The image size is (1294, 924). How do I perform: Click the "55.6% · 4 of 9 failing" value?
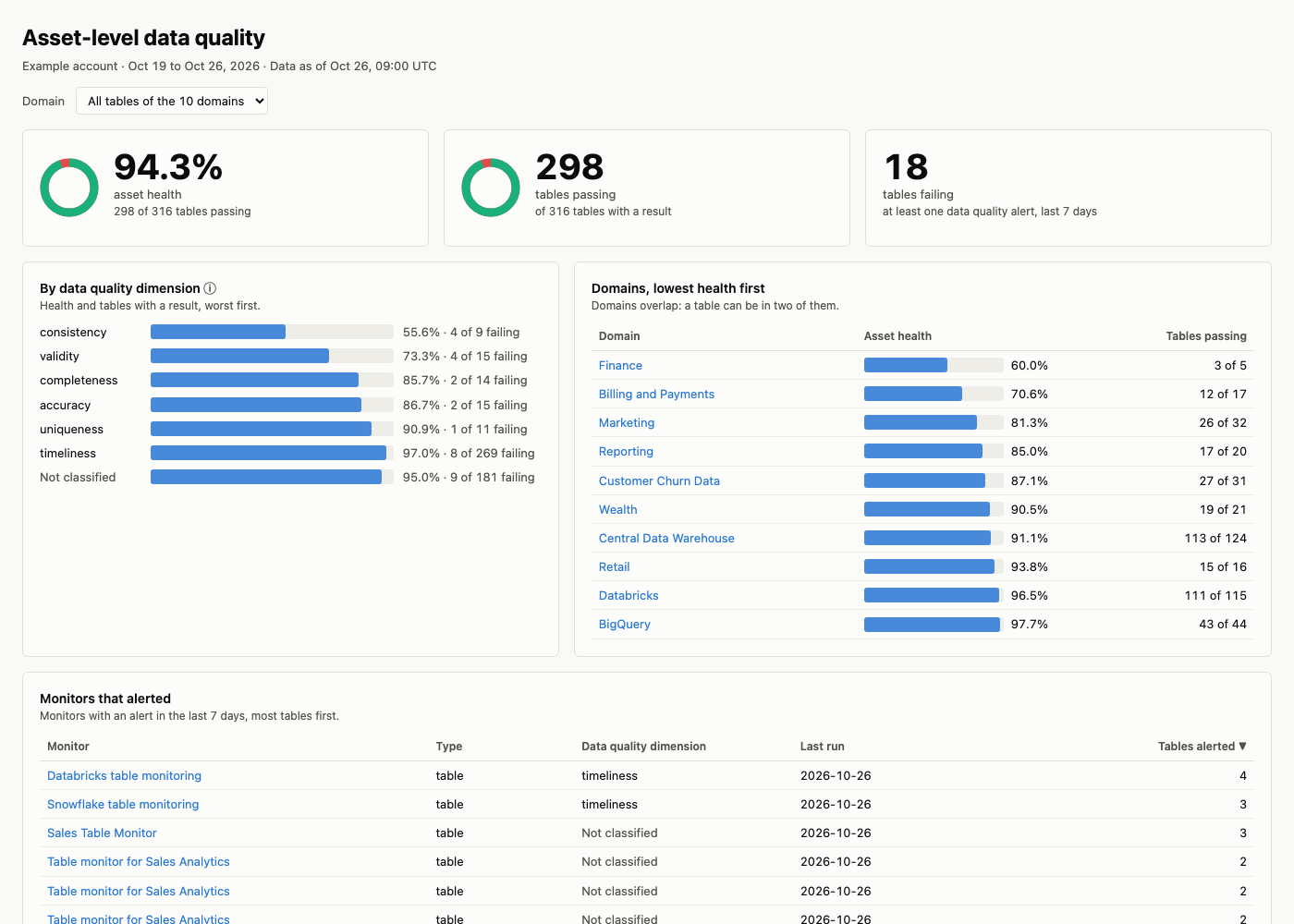(x=461, y=333)
